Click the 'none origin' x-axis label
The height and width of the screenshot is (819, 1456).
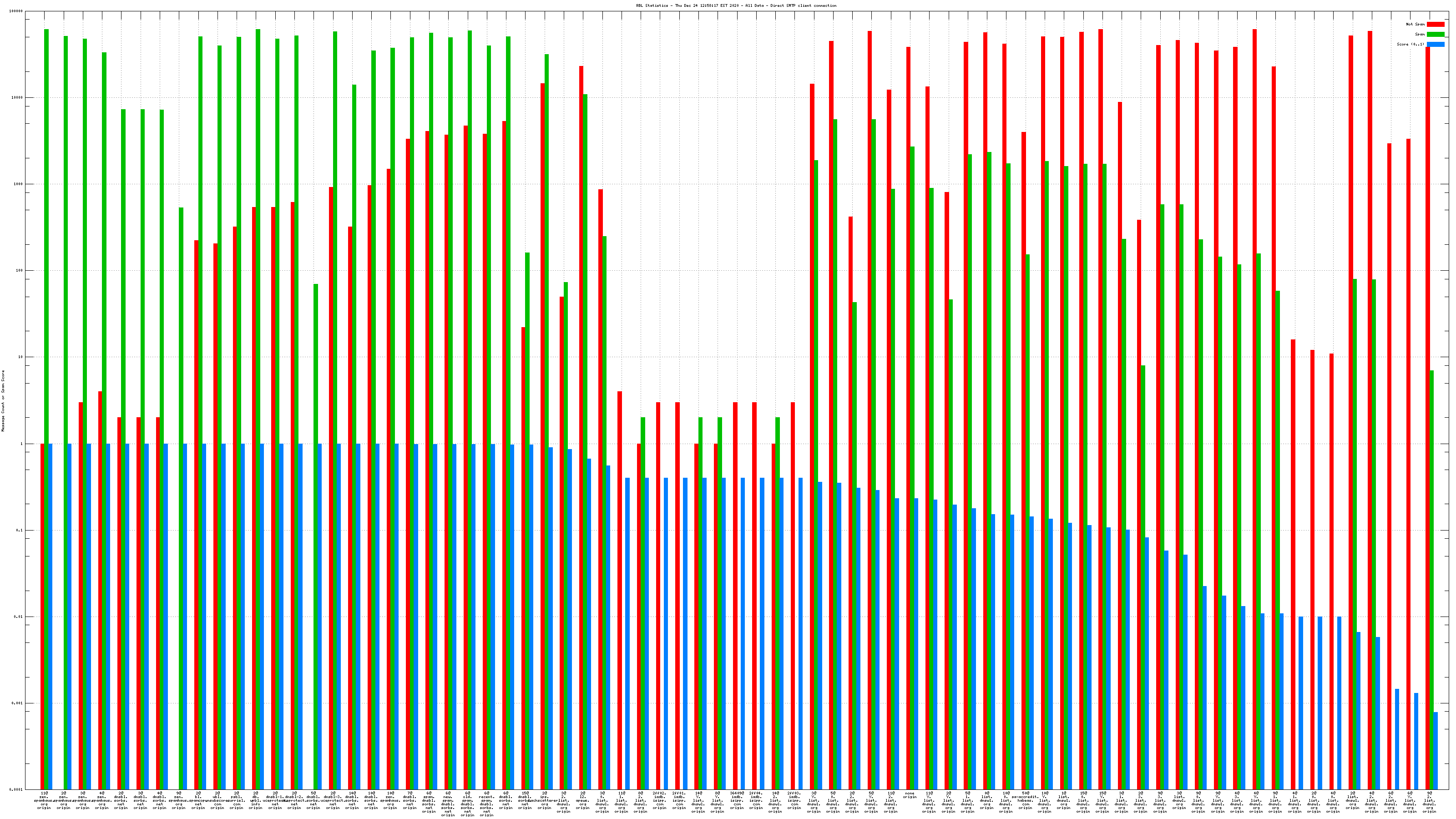pyautogui.click(x=910, y=795)
